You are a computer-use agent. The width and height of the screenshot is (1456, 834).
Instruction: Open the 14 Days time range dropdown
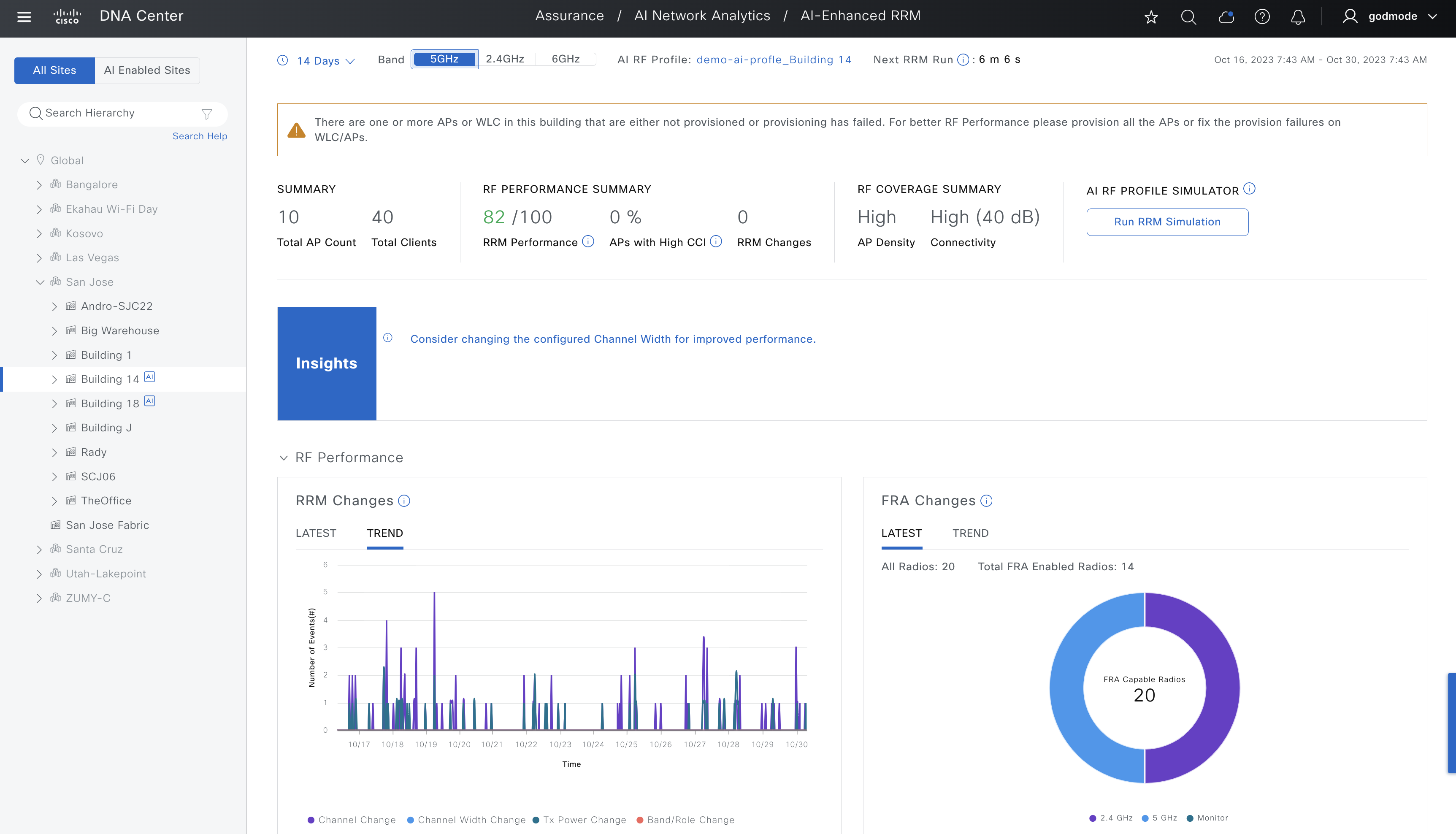(x=325, y=61)
